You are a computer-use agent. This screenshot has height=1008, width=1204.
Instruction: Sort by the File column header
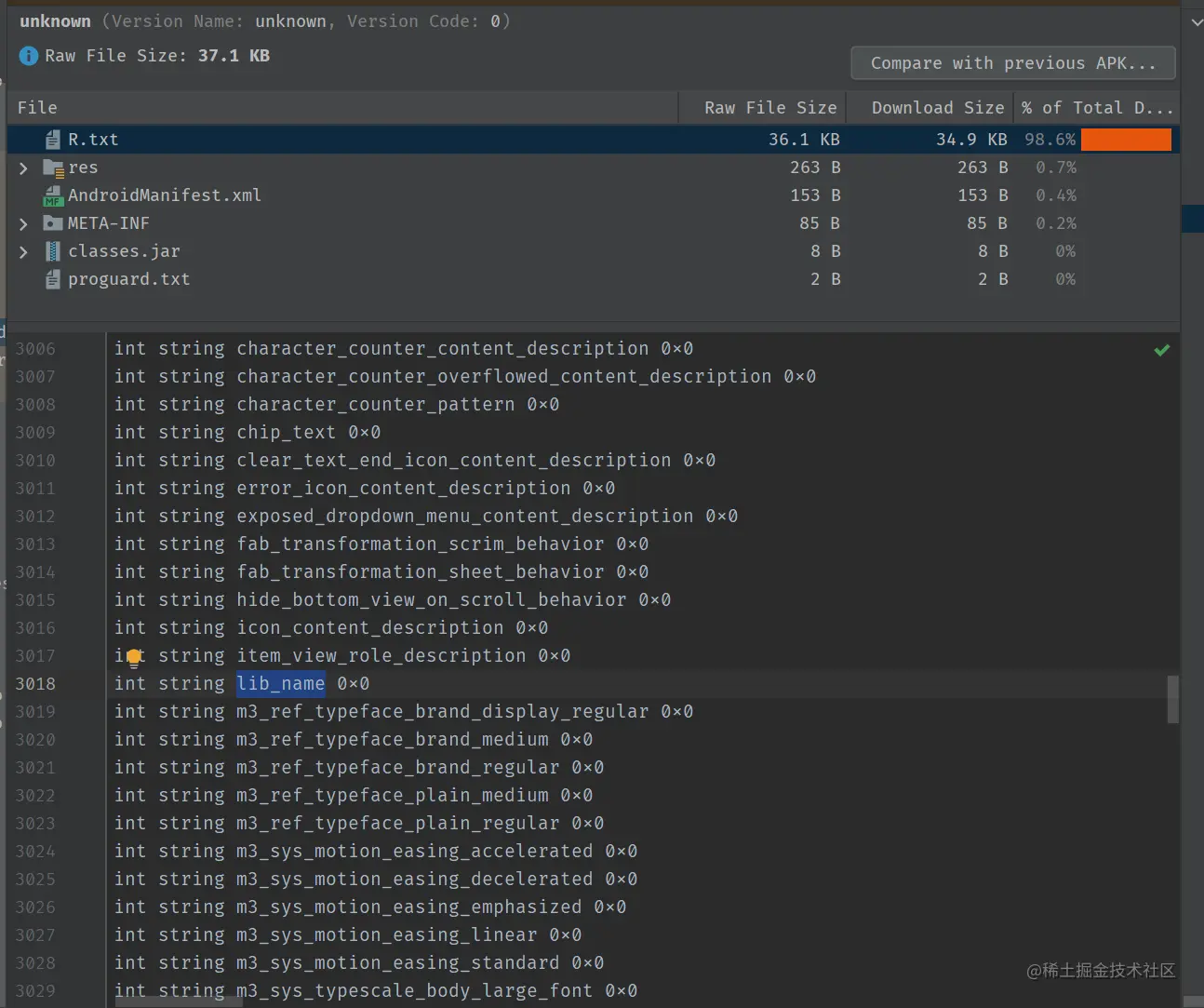point(342,108)
